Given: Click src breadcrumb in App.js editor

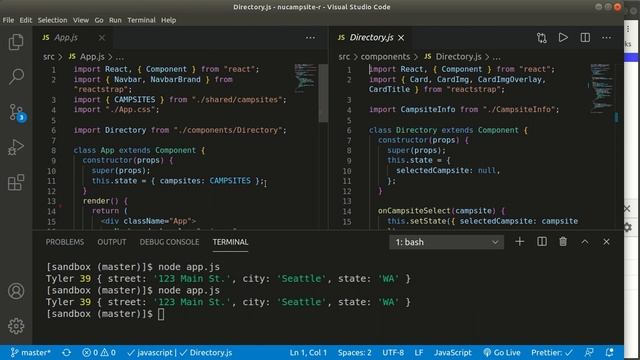Looking at the screenshot, I should [49, 57].
